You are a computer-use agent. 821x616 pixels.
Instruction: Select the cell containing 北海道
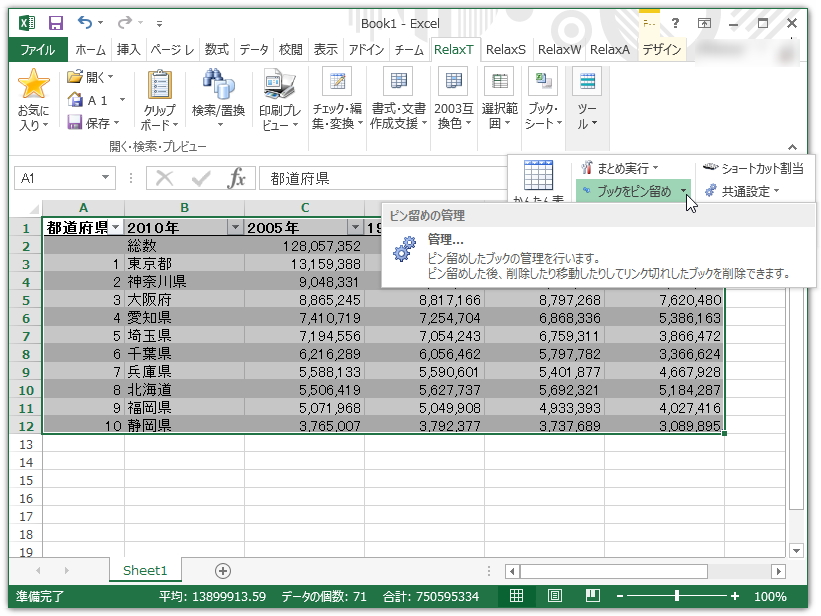pos(184,390)
